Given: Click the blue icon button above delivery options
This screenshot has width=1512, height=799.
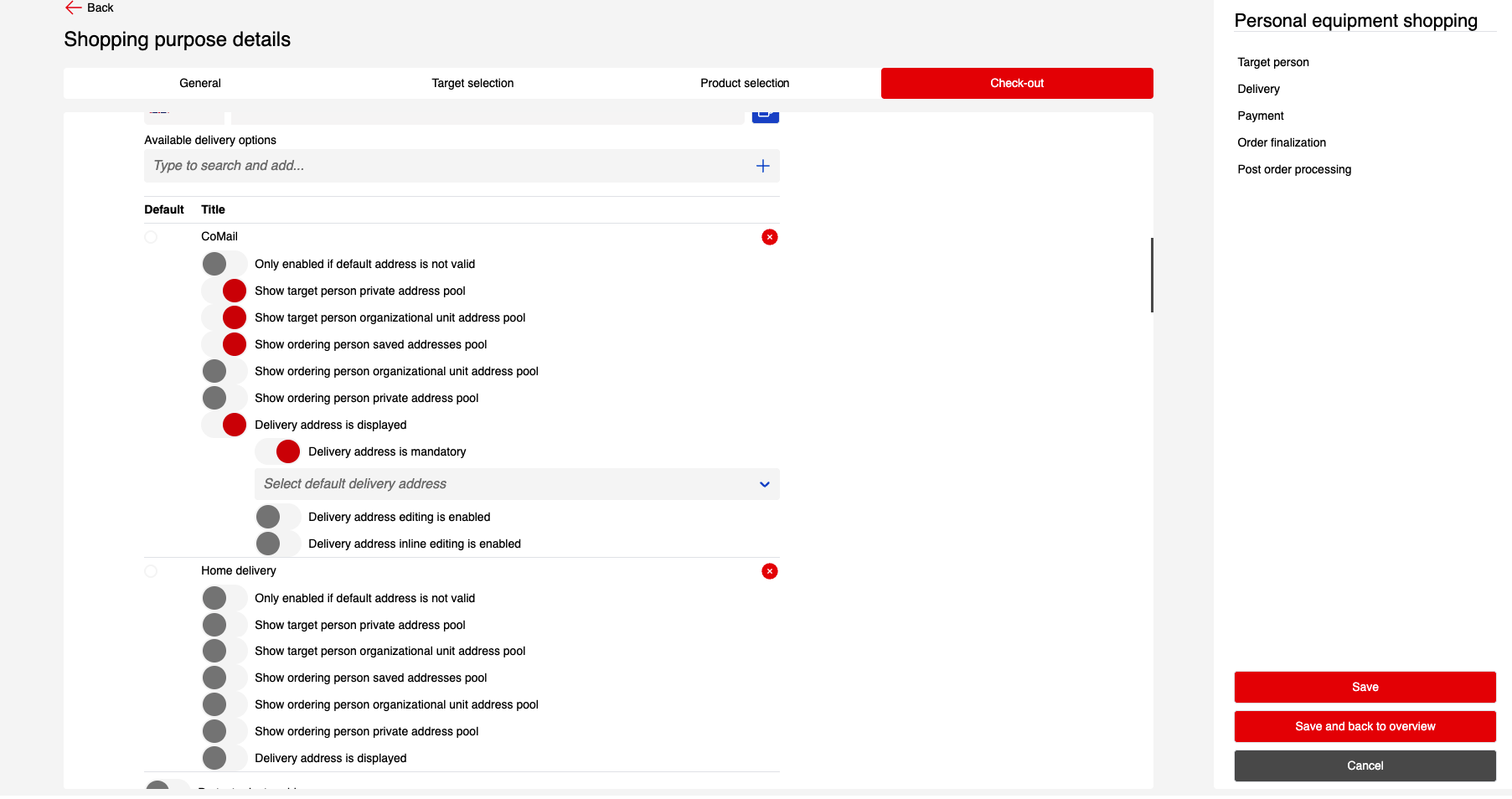Looking at the screenshot, I should pos(765,116).
